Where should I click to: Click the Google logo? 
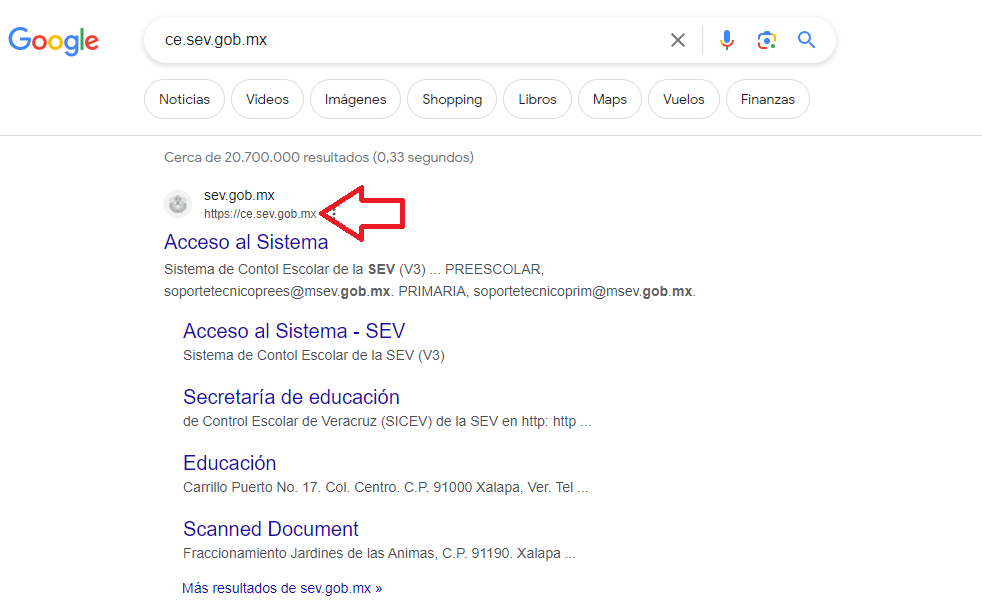pos(53,41)
